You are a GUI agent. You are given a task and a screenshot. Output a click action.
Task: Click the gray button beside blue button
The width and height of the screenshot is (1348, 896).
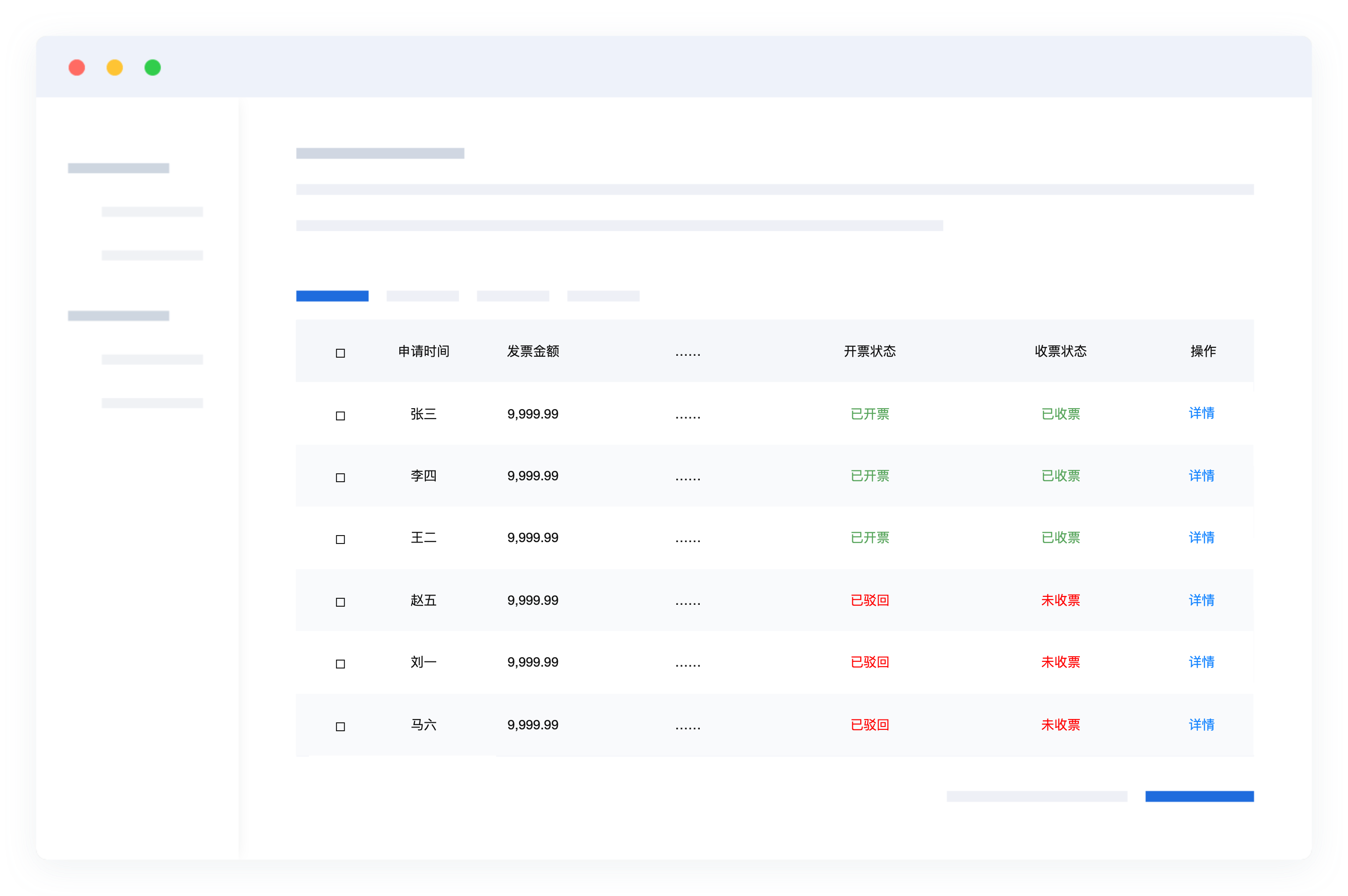1036,796
